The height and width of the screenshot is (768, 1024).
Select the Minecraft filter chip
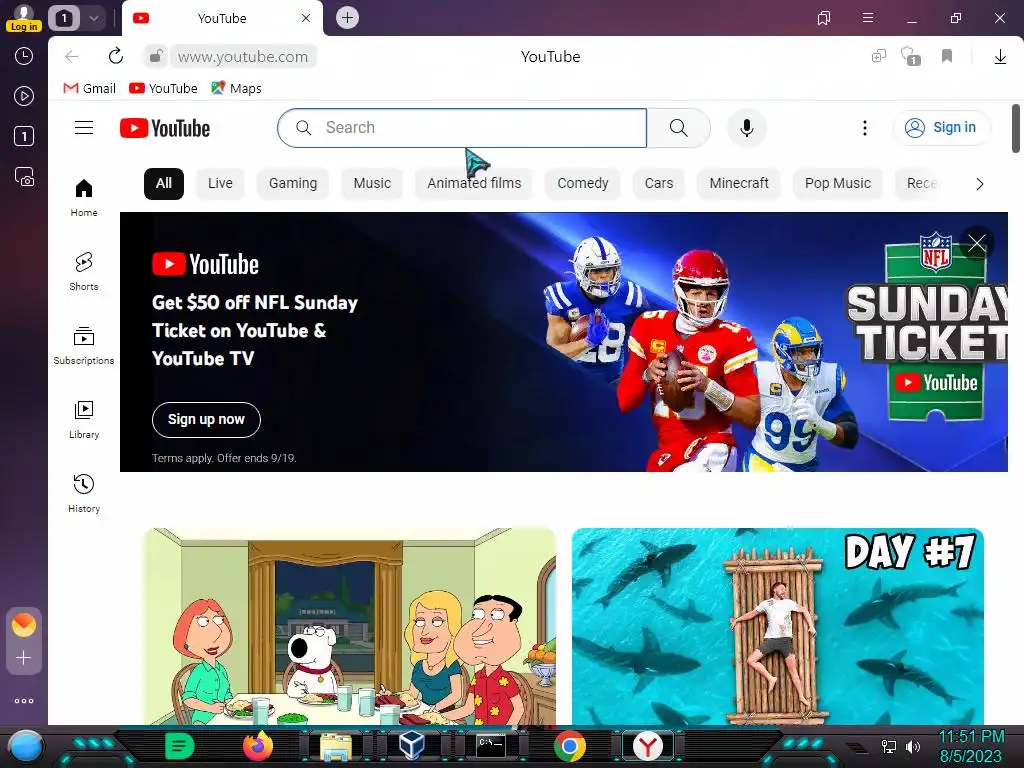click(x=739, y=184)
